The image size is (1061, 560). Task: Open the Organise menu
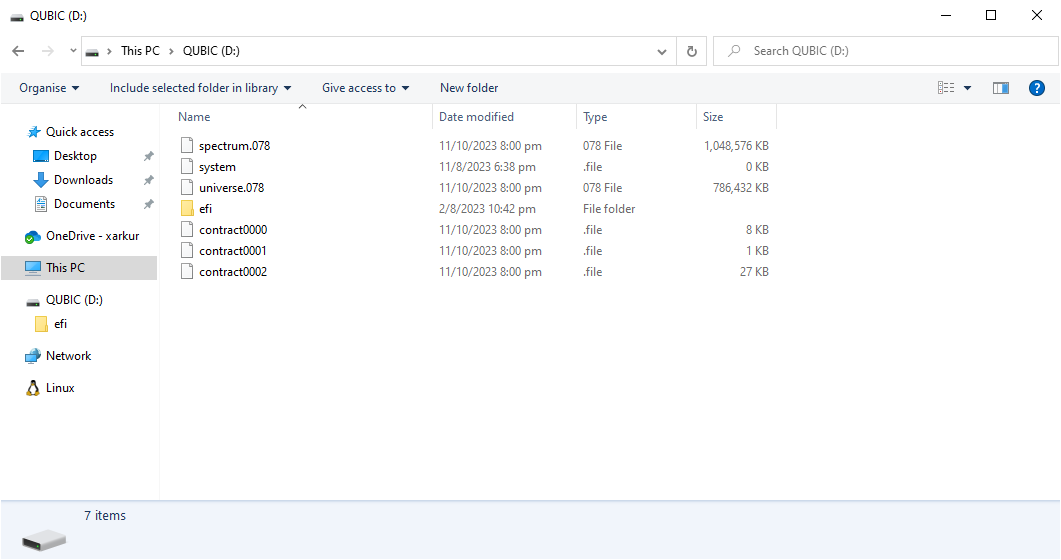(49, 88)
